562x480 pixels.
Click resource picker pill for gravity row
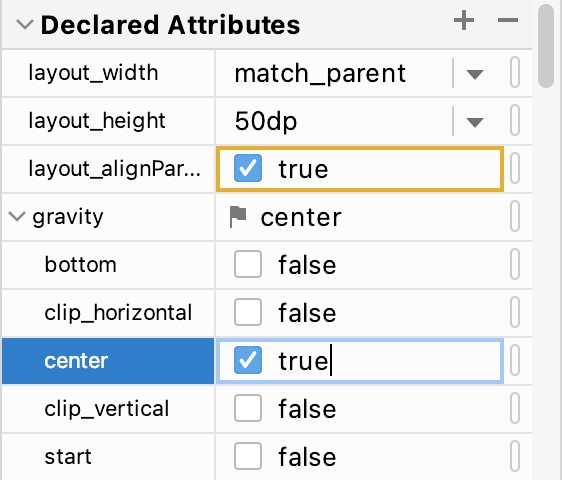(515, 217)
